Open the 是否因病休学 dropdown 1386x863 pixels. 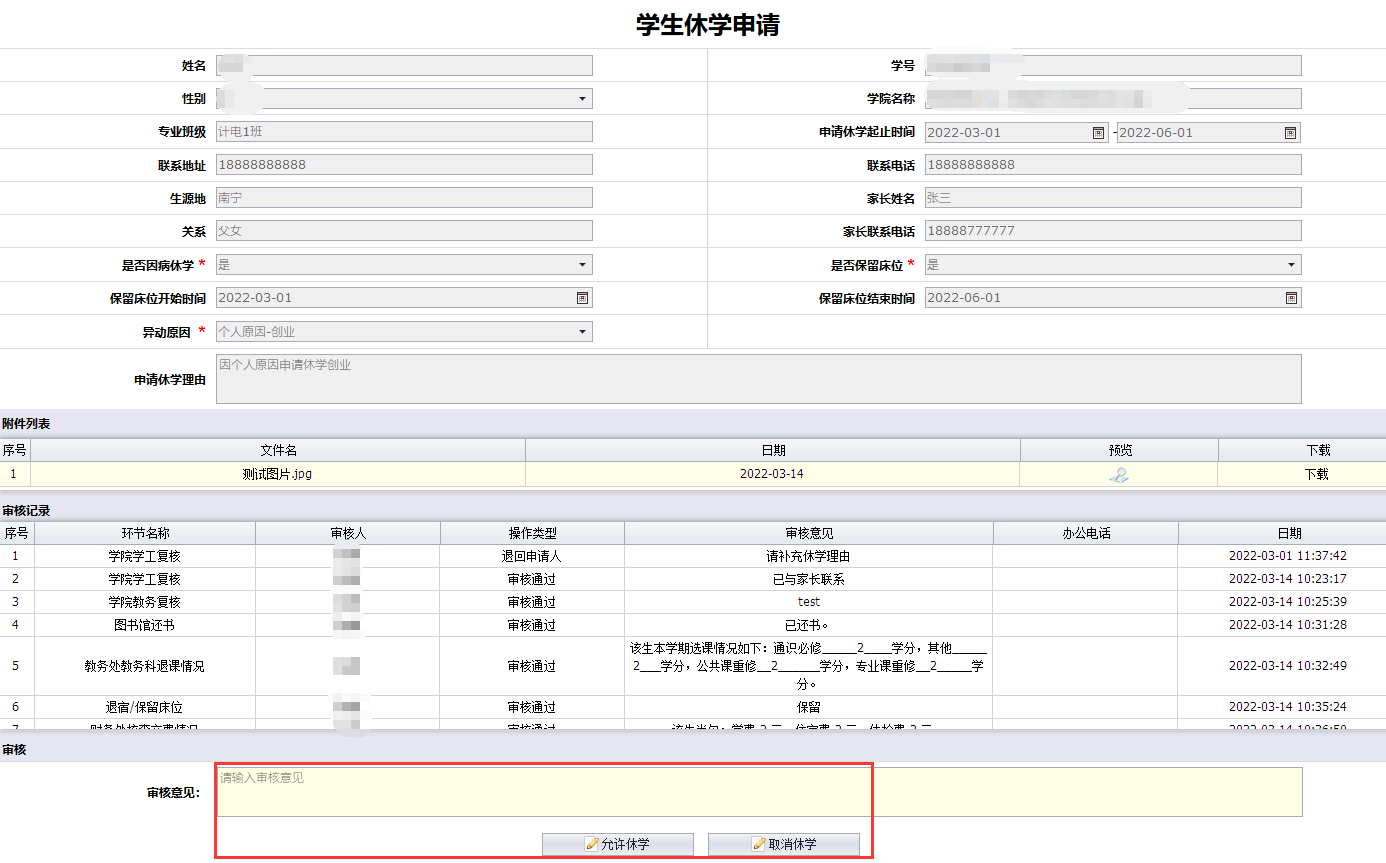[x=582, y=265]
